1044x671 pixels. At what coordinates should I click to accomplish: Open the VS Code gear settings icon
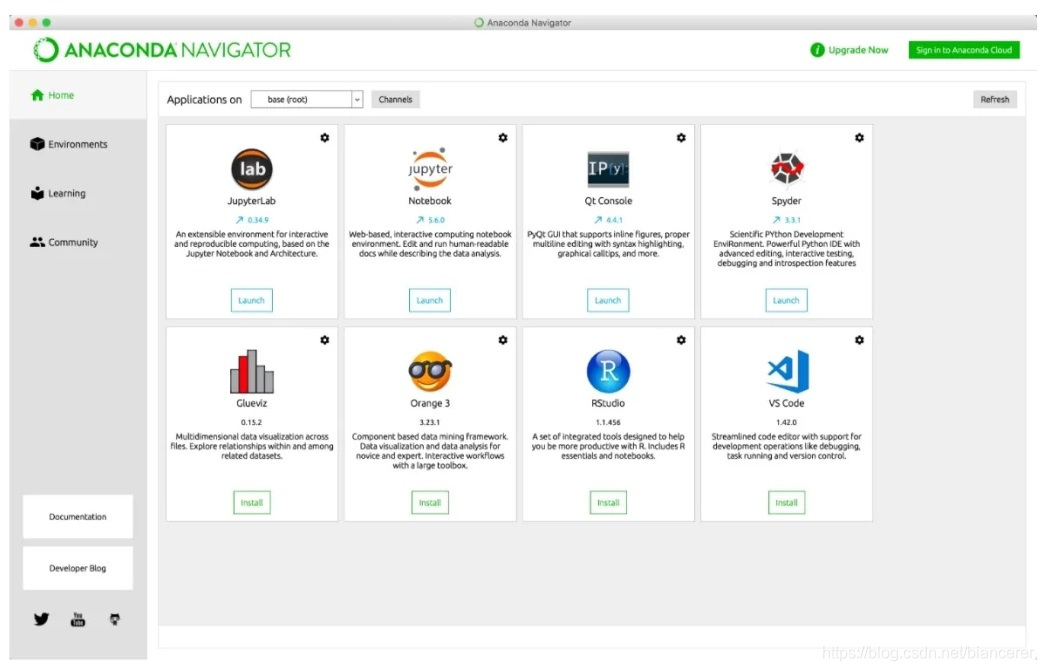pyautogui.click(x=860, y=340)
